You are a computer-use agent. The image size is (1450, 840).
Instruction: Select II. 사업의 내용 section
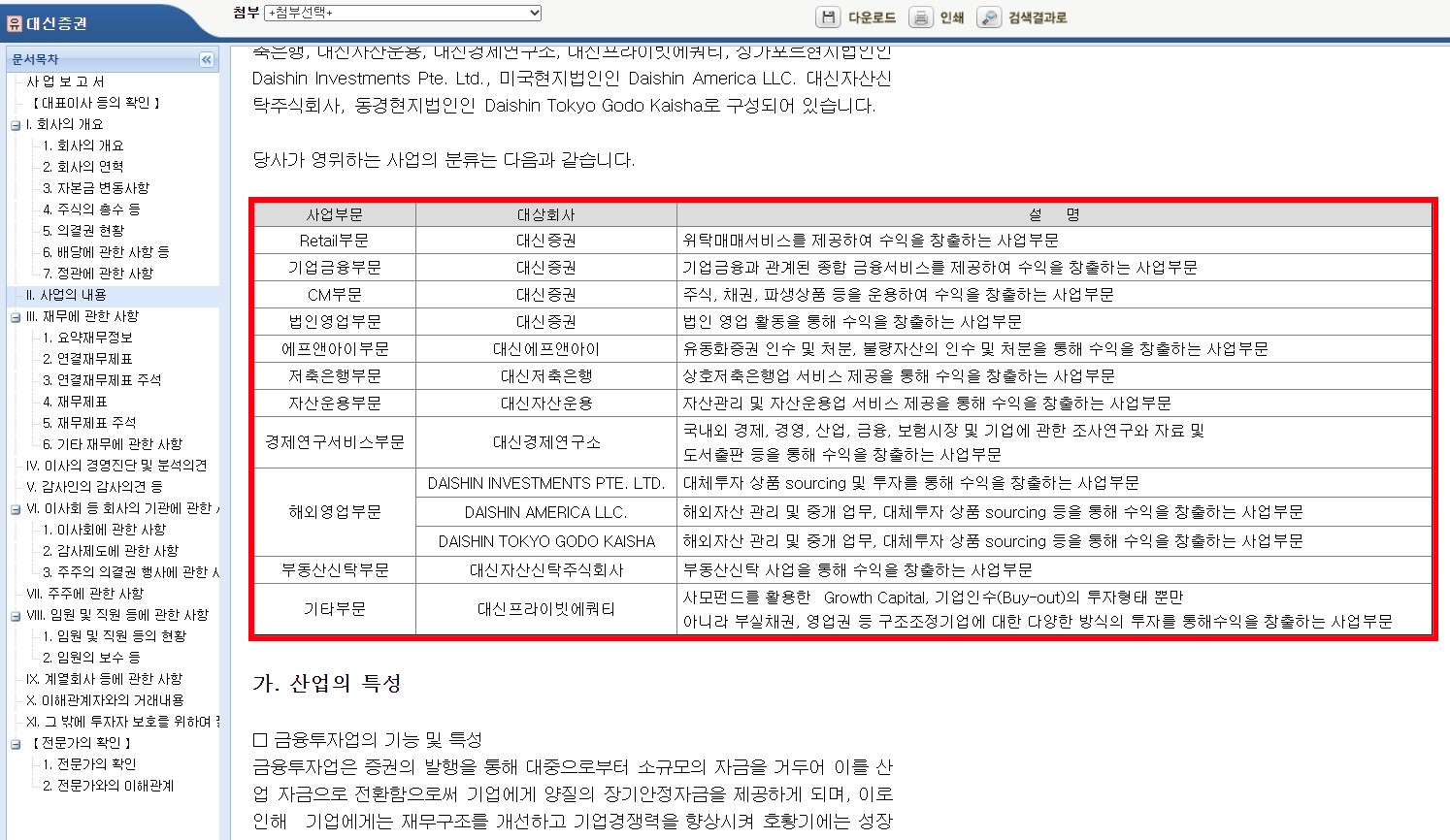click(67, 295)
